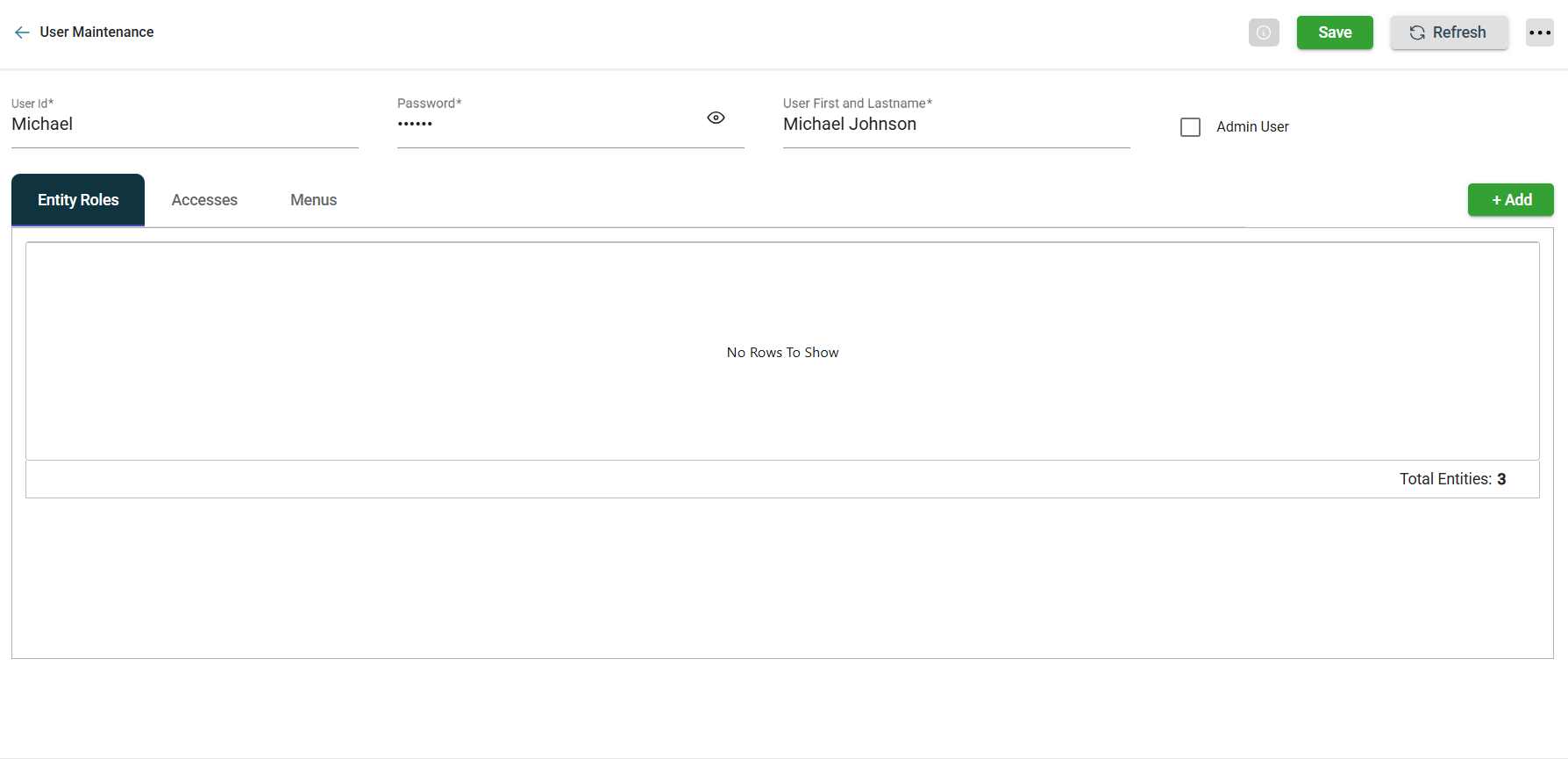Click the Total Entities count footer
Screen dimensions: 1568x759
(1451, 479)
